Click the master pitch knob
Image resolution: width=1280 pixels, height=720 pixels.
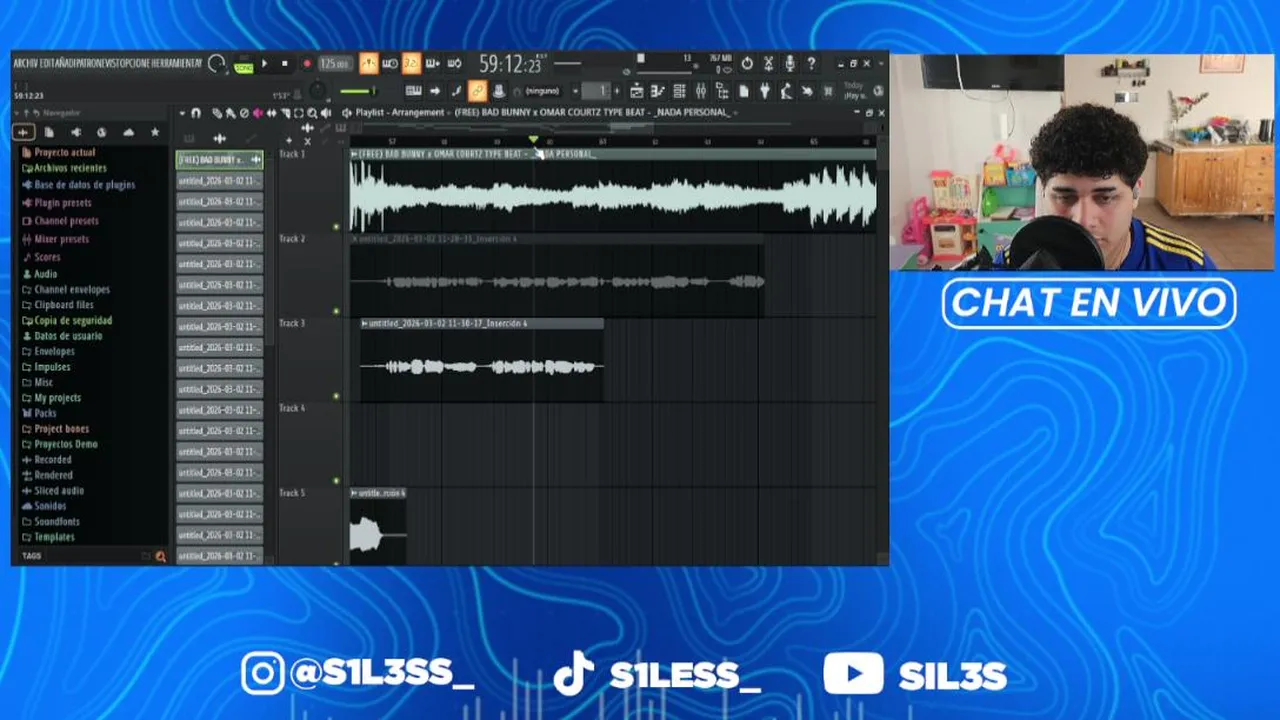coord(317,90)
